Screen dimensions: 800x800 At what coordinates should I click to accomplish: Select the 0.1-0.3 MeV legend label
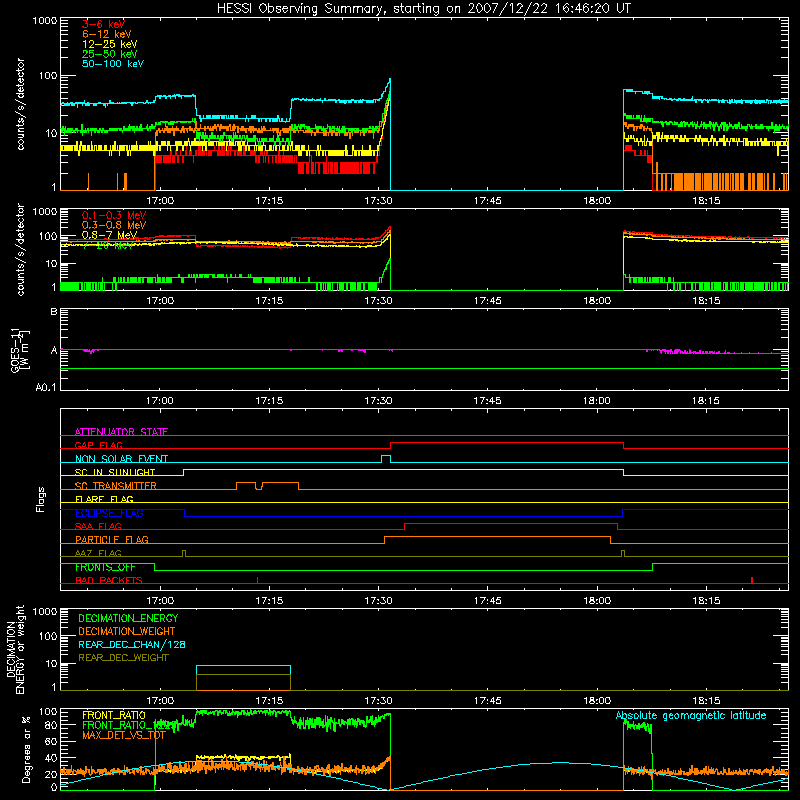pos(114,215)
